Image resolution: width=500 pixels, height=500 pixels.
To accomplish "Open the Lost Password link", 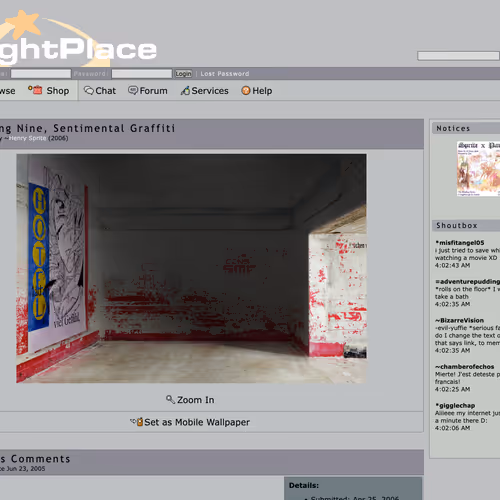I will click(225, 74).
